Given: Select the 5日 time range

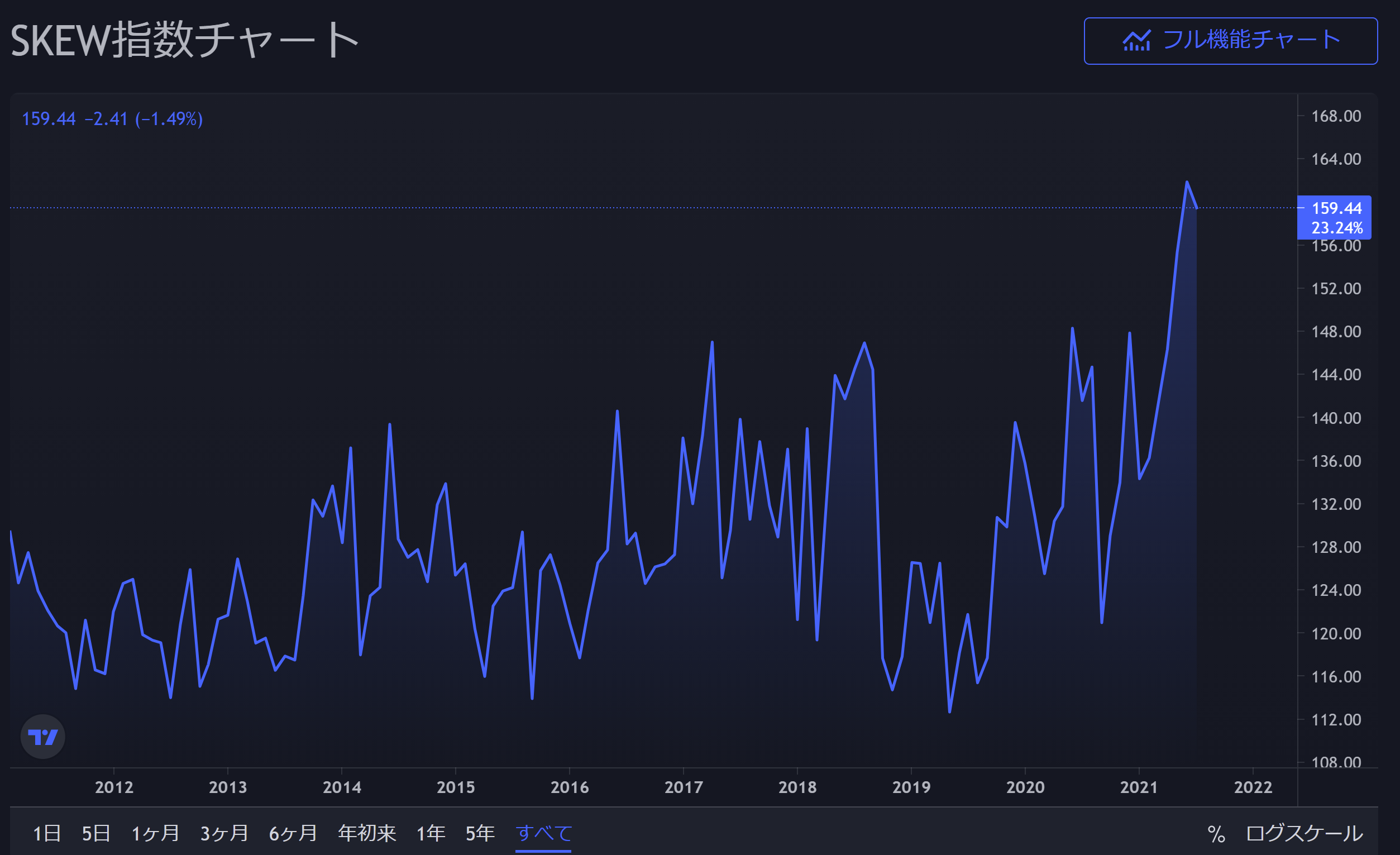Looking at the screenshot, I should pyautogui.click(x=96, y=833).
